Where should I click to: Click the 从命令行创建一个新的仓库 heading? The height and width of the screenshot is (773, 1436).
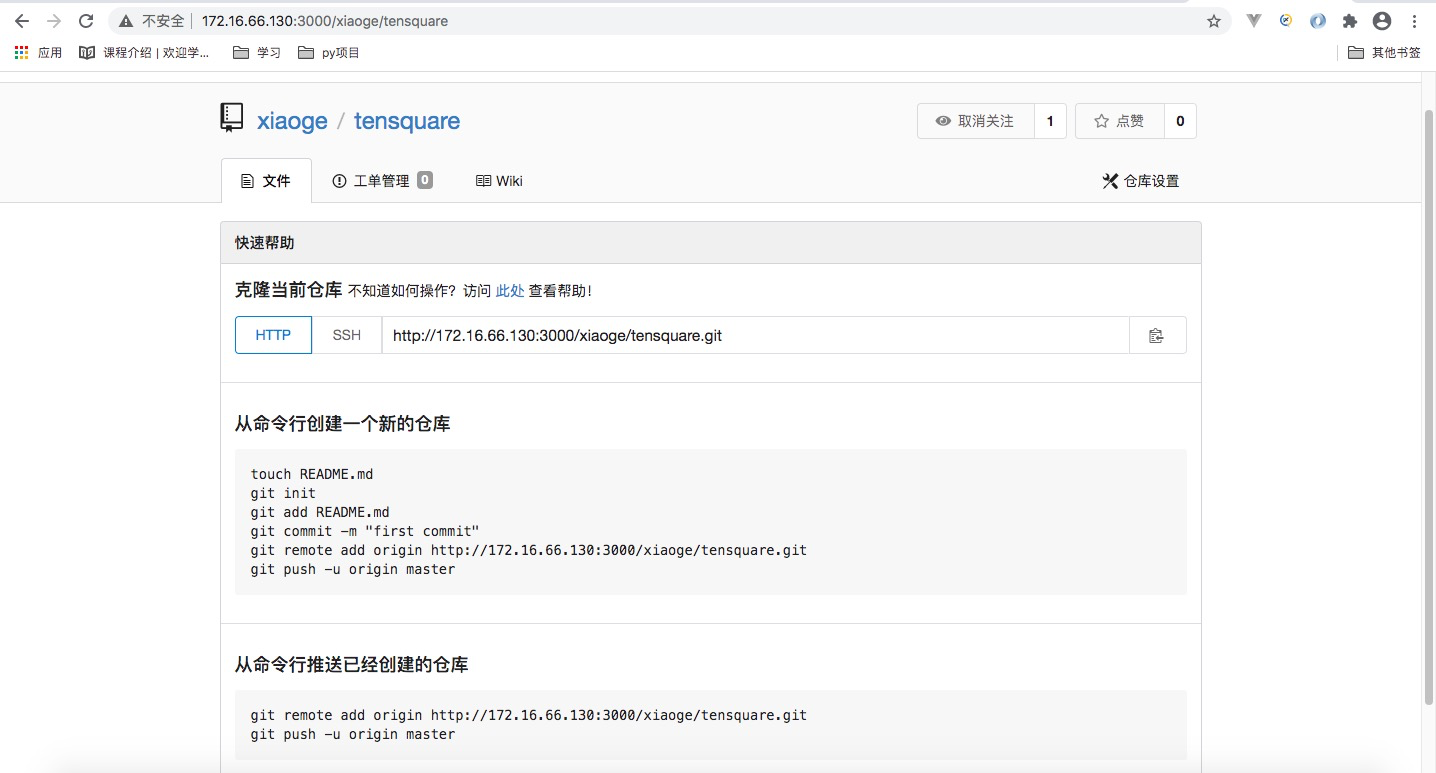(342, 424)
